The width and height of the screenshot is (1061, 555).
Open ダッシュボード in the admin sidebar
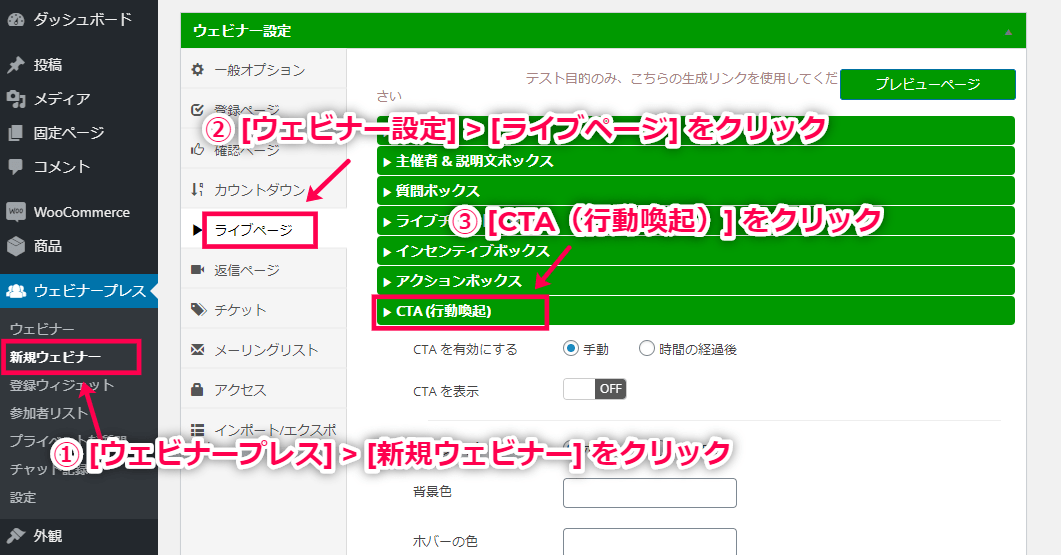click(78, 20)
